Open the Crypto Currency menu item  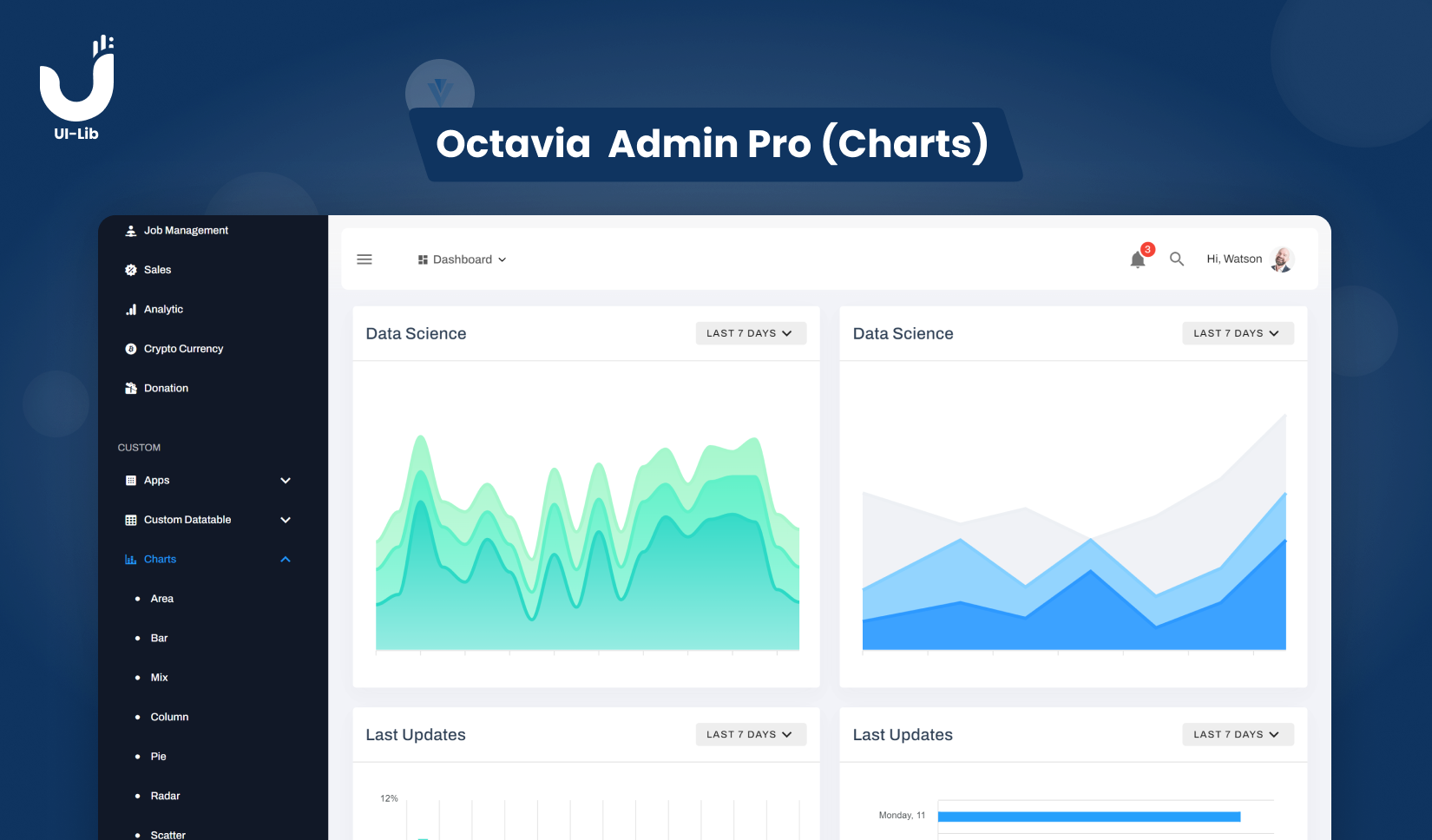[x=183, y=349]
